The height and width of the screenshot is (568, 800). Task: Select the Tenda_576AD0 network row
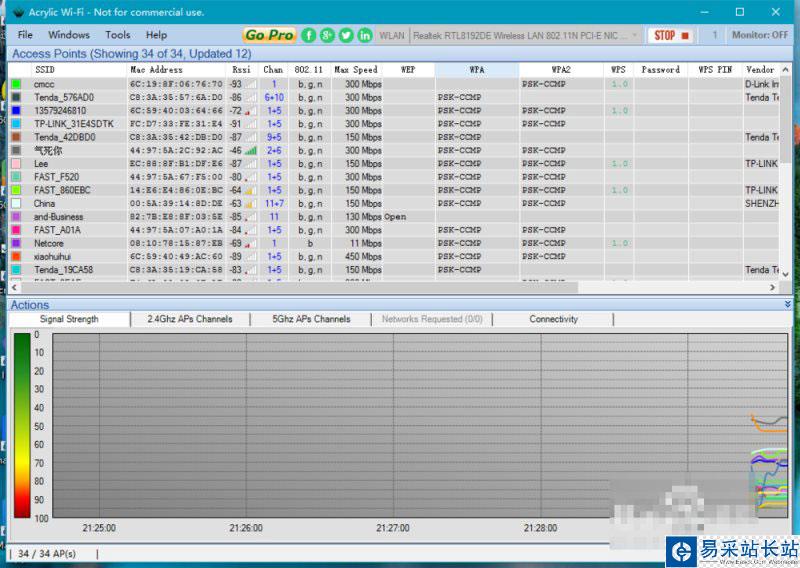pos(394,97)
